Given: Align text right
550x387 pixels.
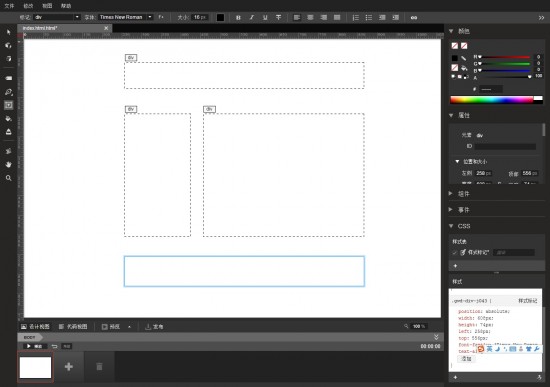Looking at the screenshot, I should tap(323, 18).
